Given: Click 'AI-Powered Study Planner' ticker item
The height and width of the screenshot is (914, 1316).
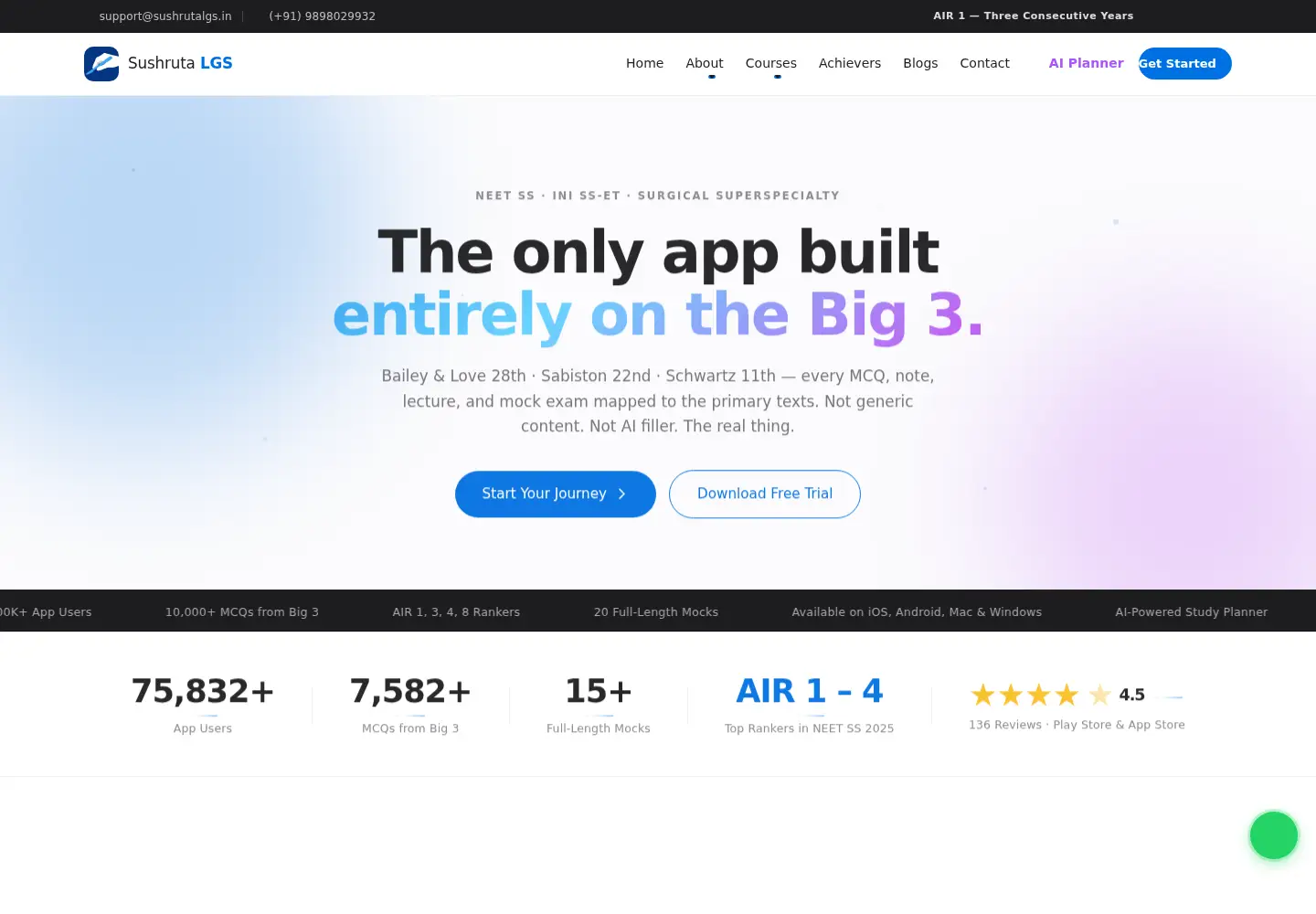Looking at the screenshot, I should [x=1192, y=612].
